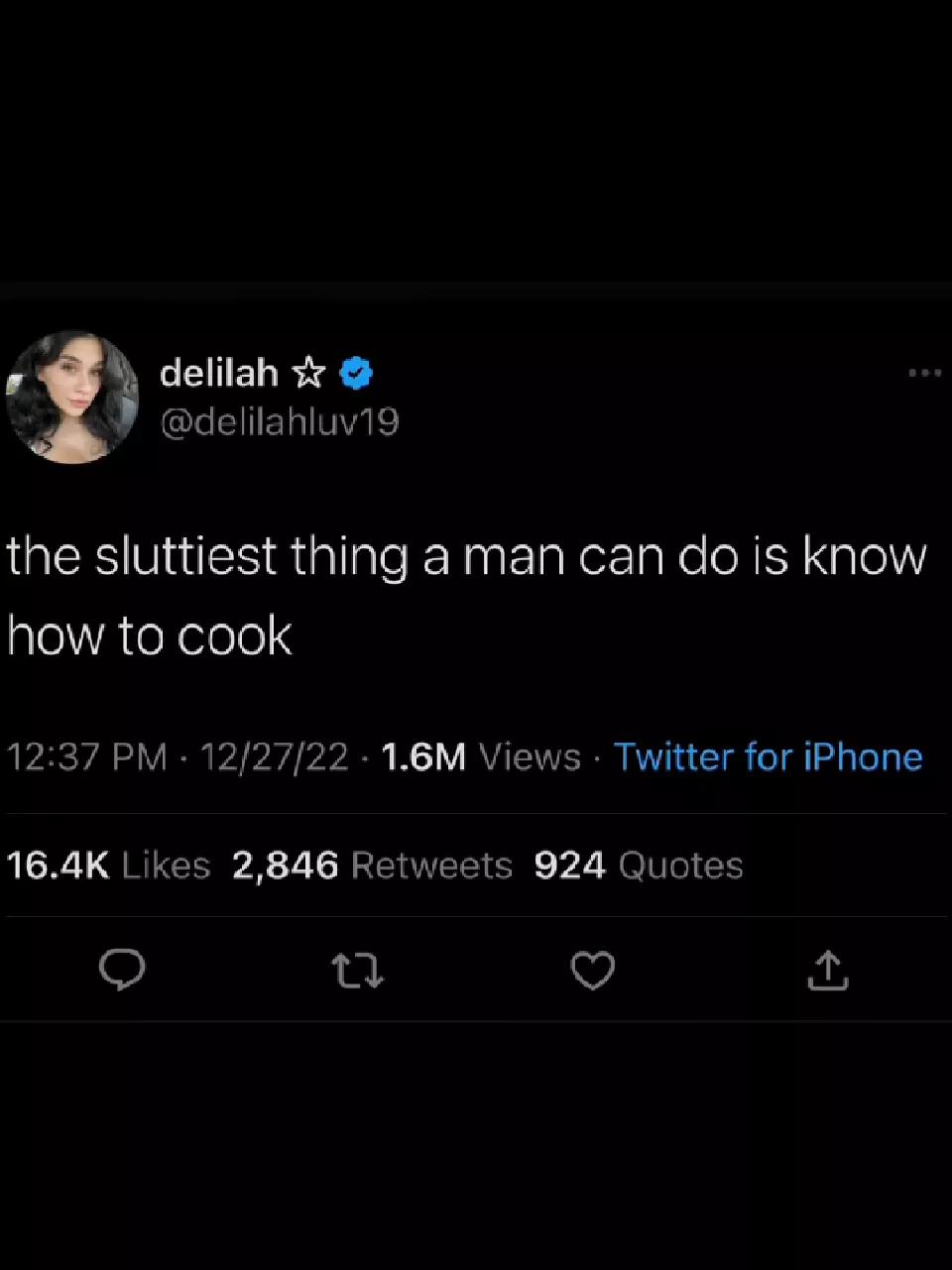The height and width of the screenshot is (1270, 952).
Task: Tap the share upload icon
Action: [828, 971]
